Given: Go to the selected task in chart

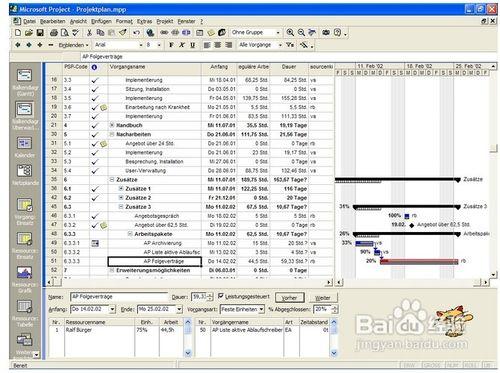Looking at the screenshot, I should [312, 33].
